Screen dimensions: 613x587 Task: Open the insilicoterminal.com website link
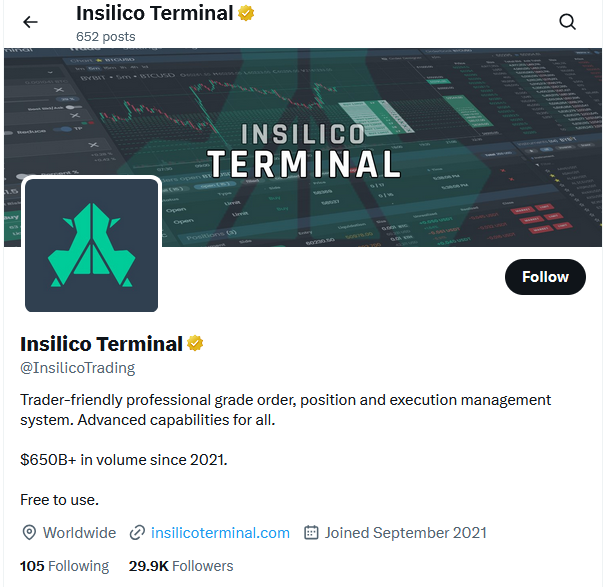tap(220, 533)
